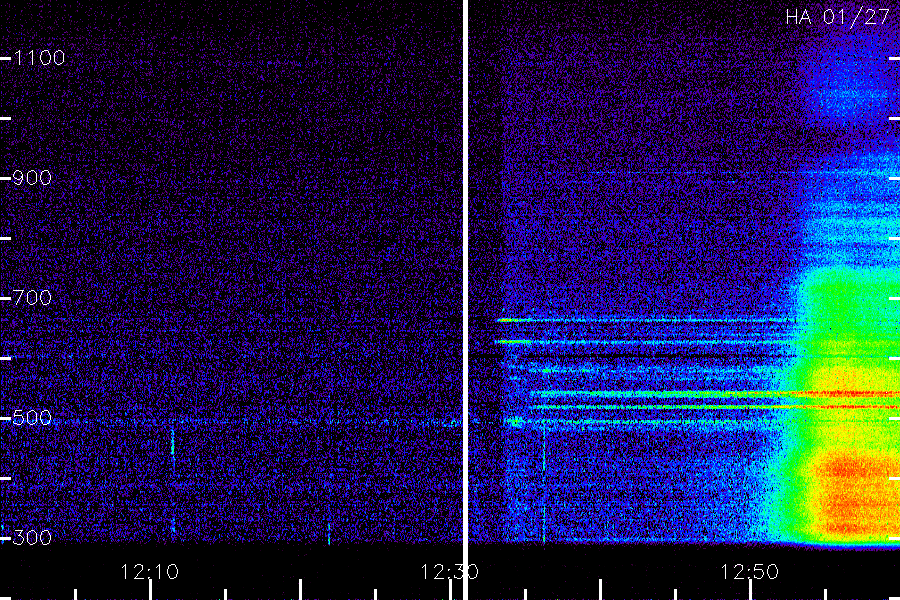Click the 12:10 time axis label
The height and width of the screenshot is (600, 900).
pyautogui.click(x=149, y=572)
